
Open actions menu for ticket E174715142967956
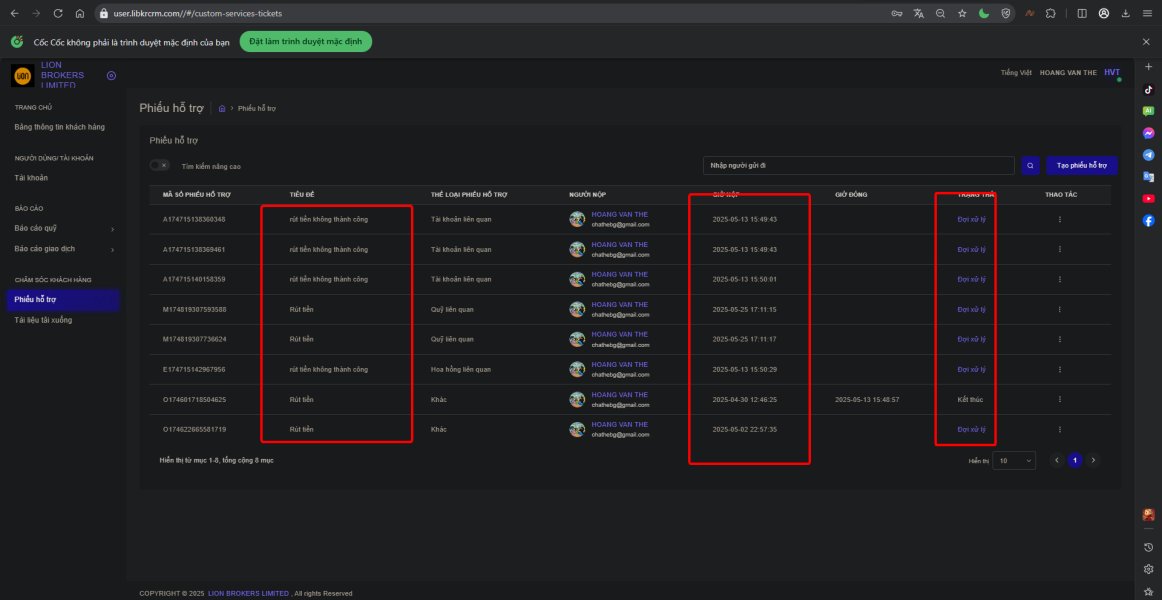1060,369
